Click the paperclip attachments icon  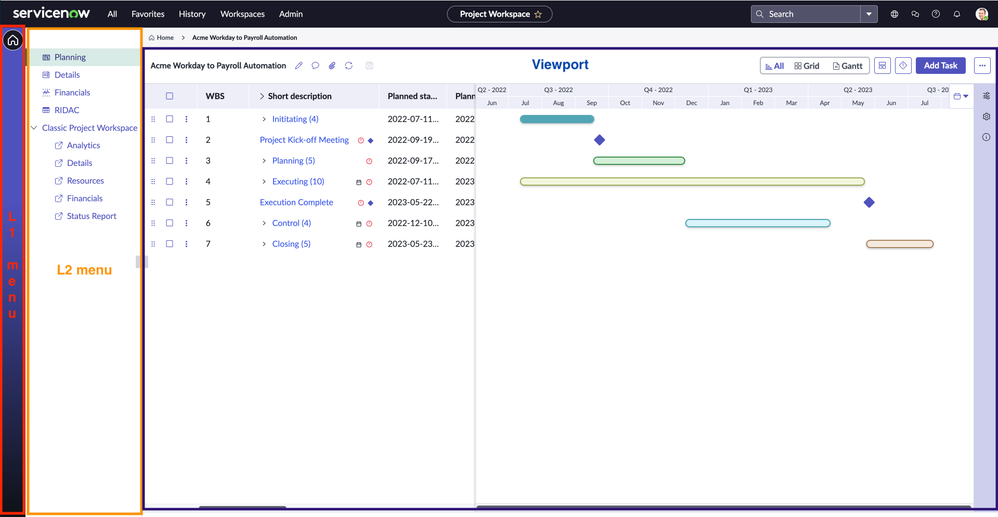(332, 66)
